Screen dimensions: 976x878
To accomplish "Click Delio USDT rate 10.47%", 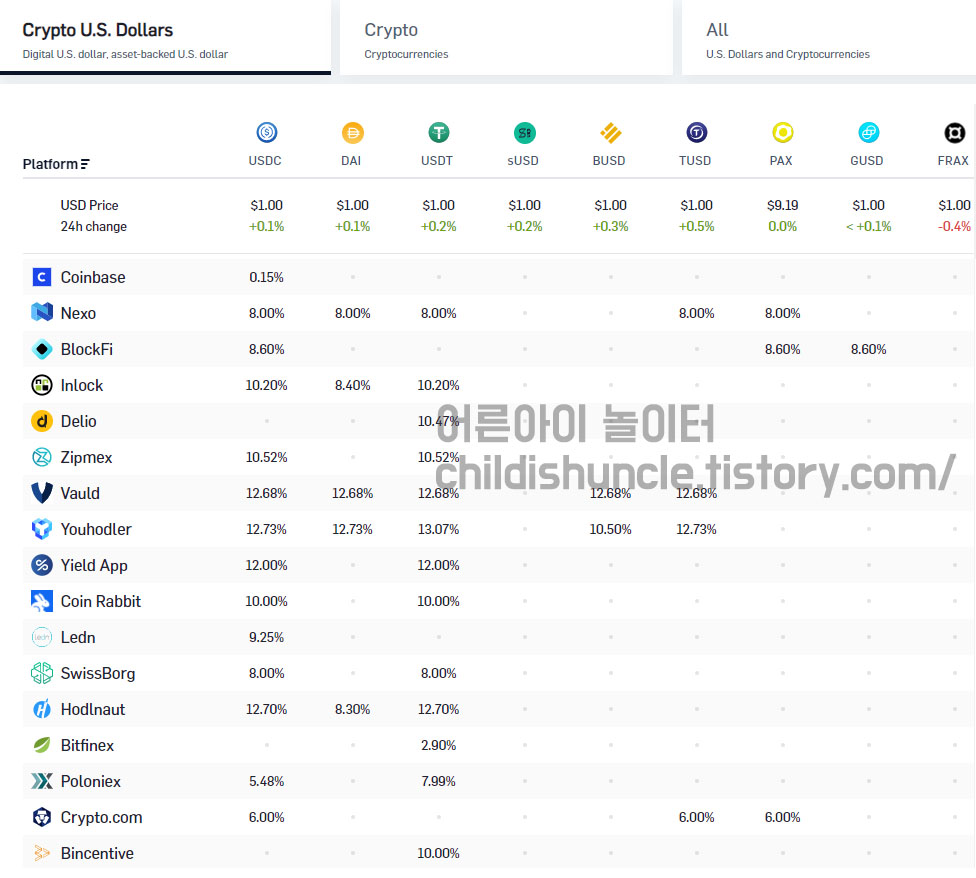I will (438, 421).
